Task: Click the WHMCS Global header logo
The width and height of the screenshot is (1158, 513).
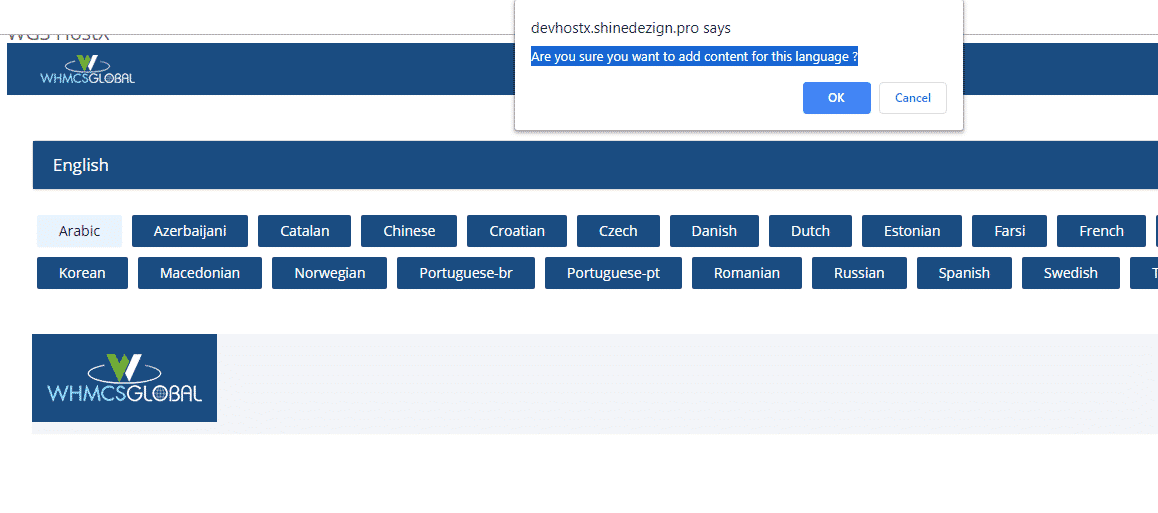Action: pyautogui.click(x=87, y=70)
